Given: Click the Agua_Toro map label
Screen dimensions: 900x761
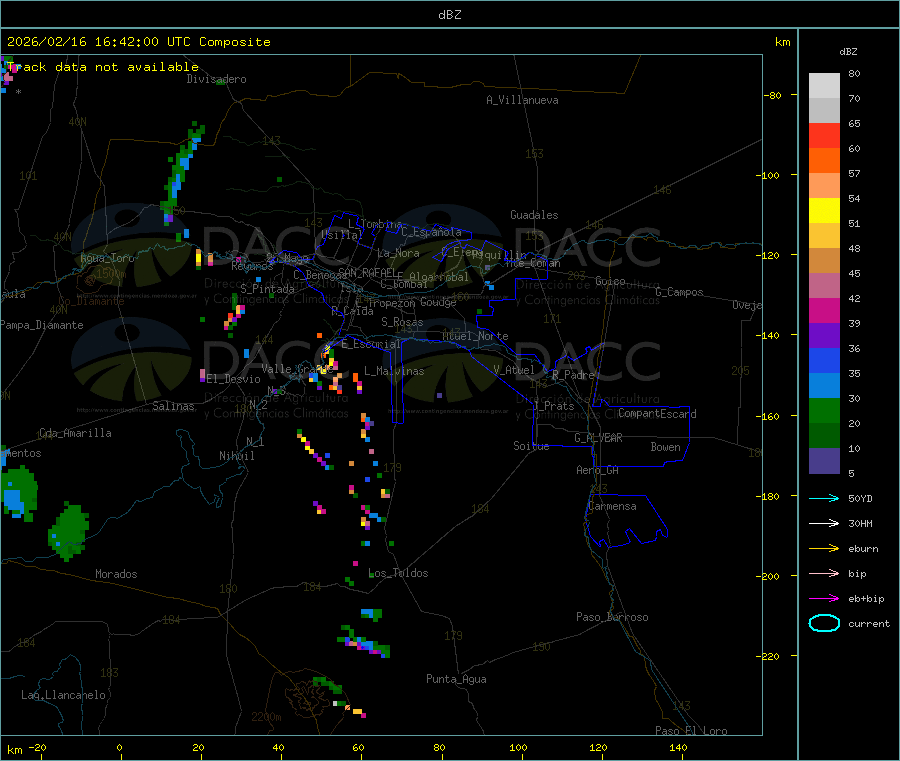Looking at the screenshot, I should (x=107, y=258).
